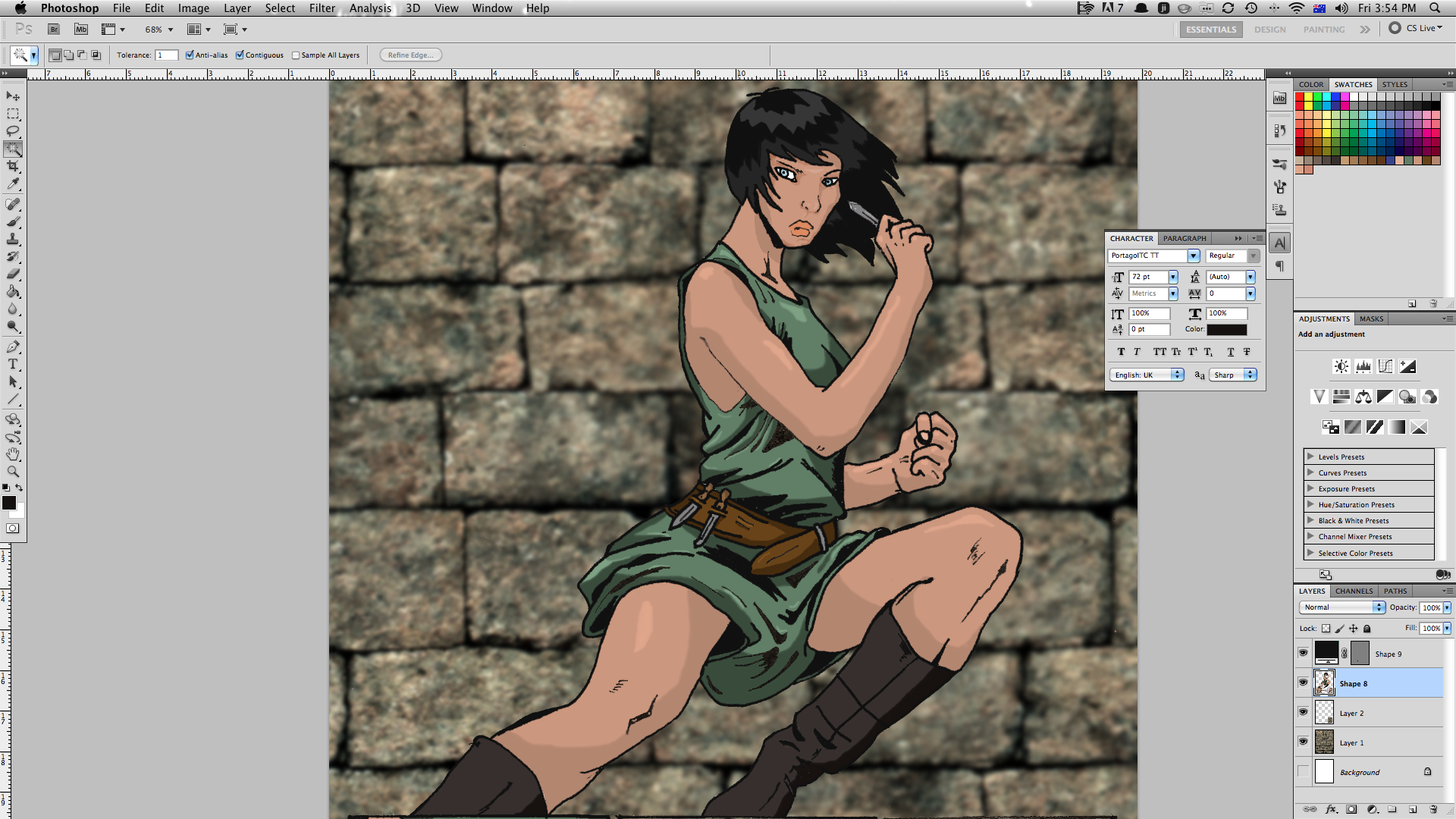Pick the red swatch in Swatches panel

[1299, 97]
